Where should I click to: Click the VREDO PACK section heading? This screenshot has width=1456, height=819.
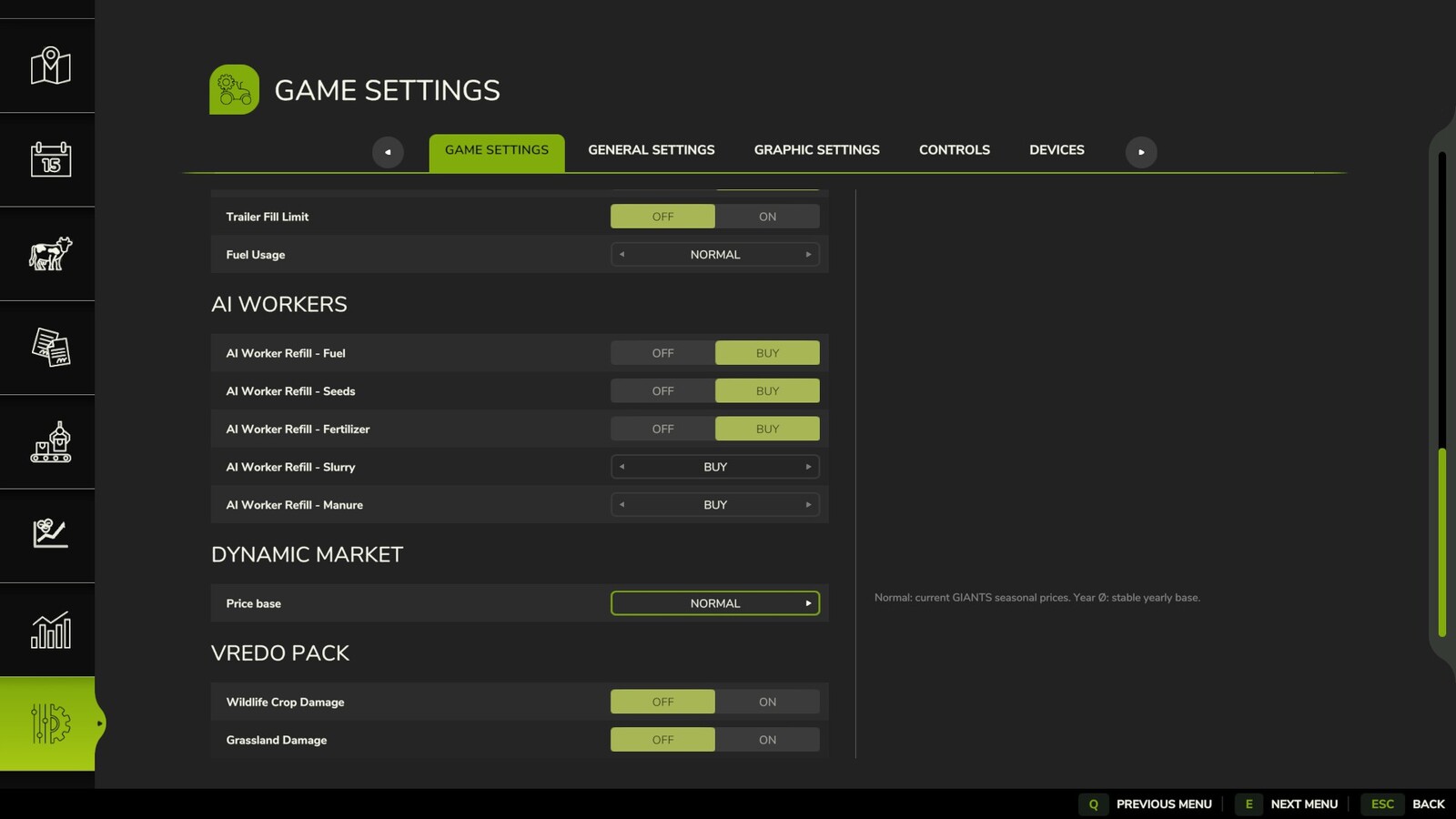[280, 653]
